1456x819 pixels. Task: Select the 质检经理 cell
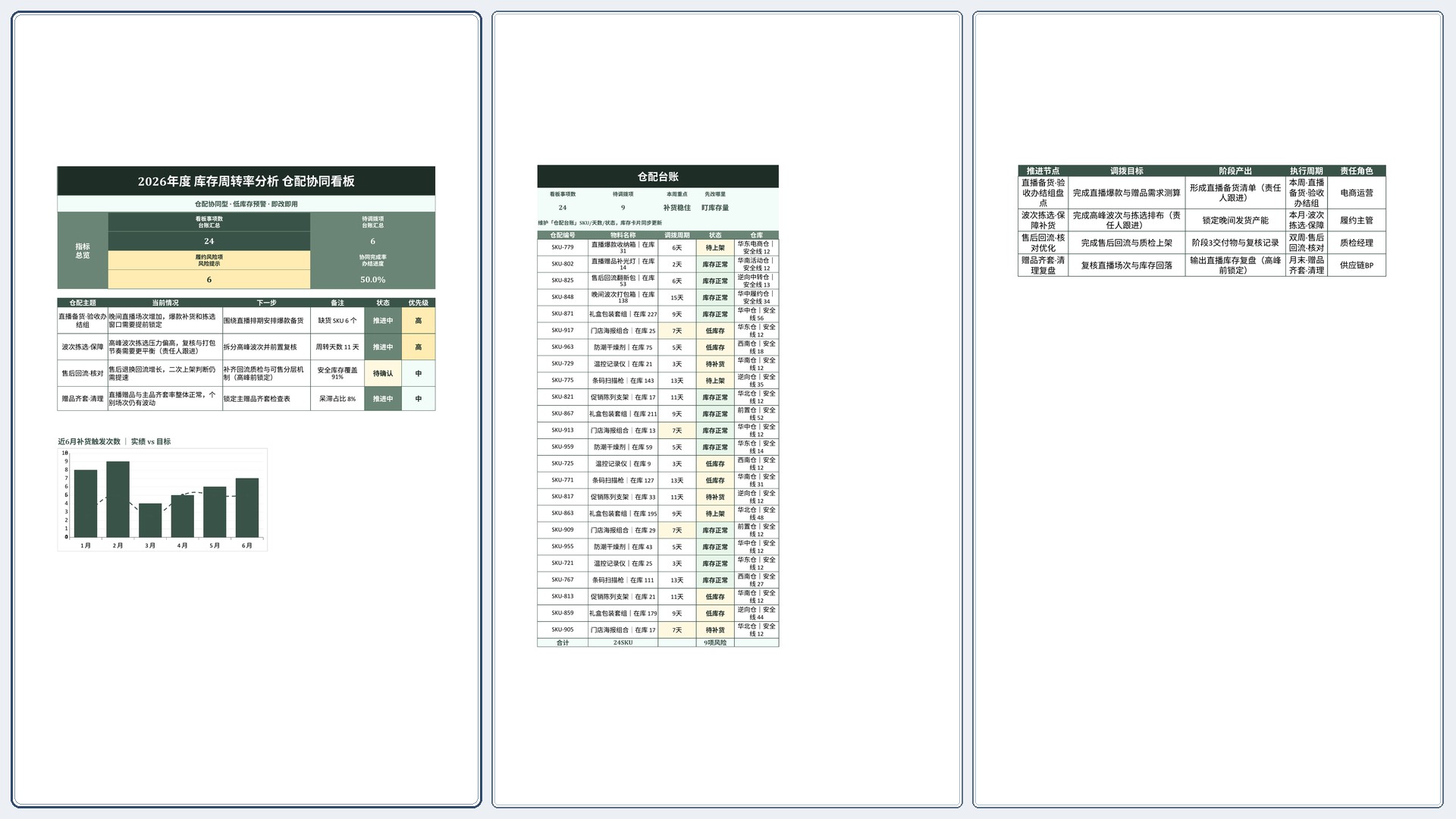coord(1356,243)
